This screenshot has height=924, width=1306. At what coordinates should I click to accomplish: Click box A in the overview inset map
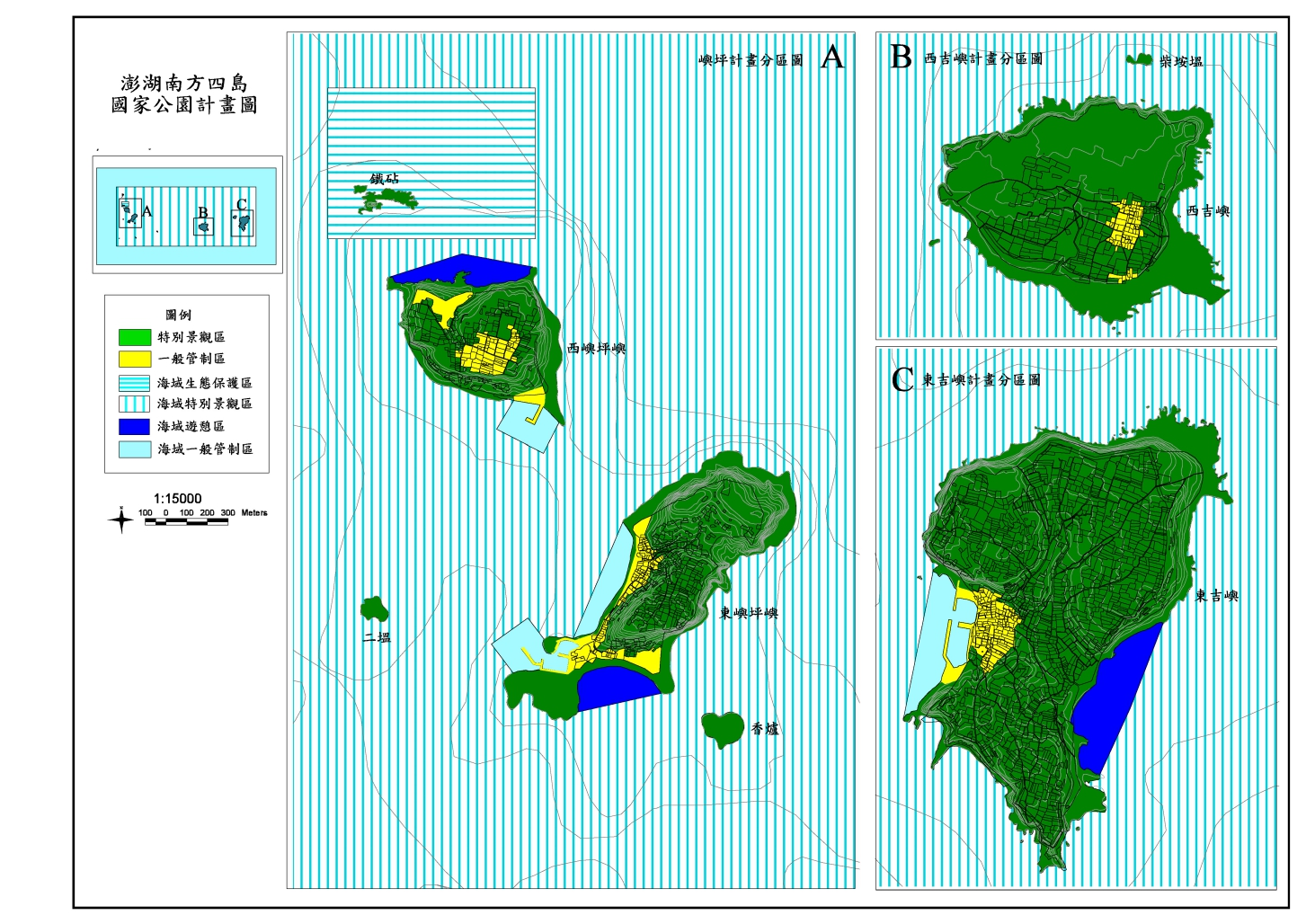tap(130, 212)
